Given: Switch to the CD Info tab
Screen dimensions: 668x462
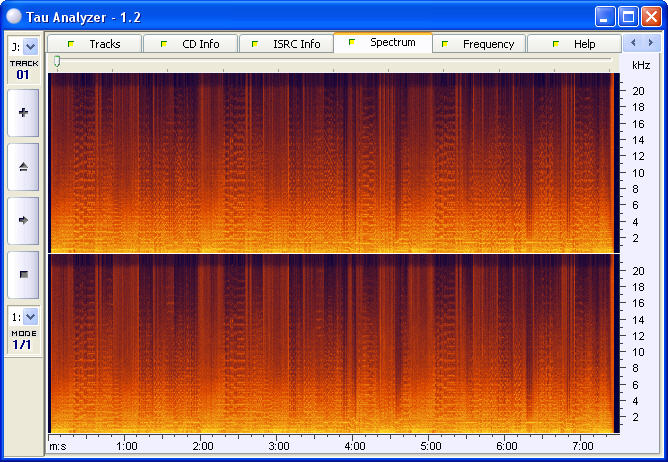Looking at the screenshot, I should coord(190,44).
